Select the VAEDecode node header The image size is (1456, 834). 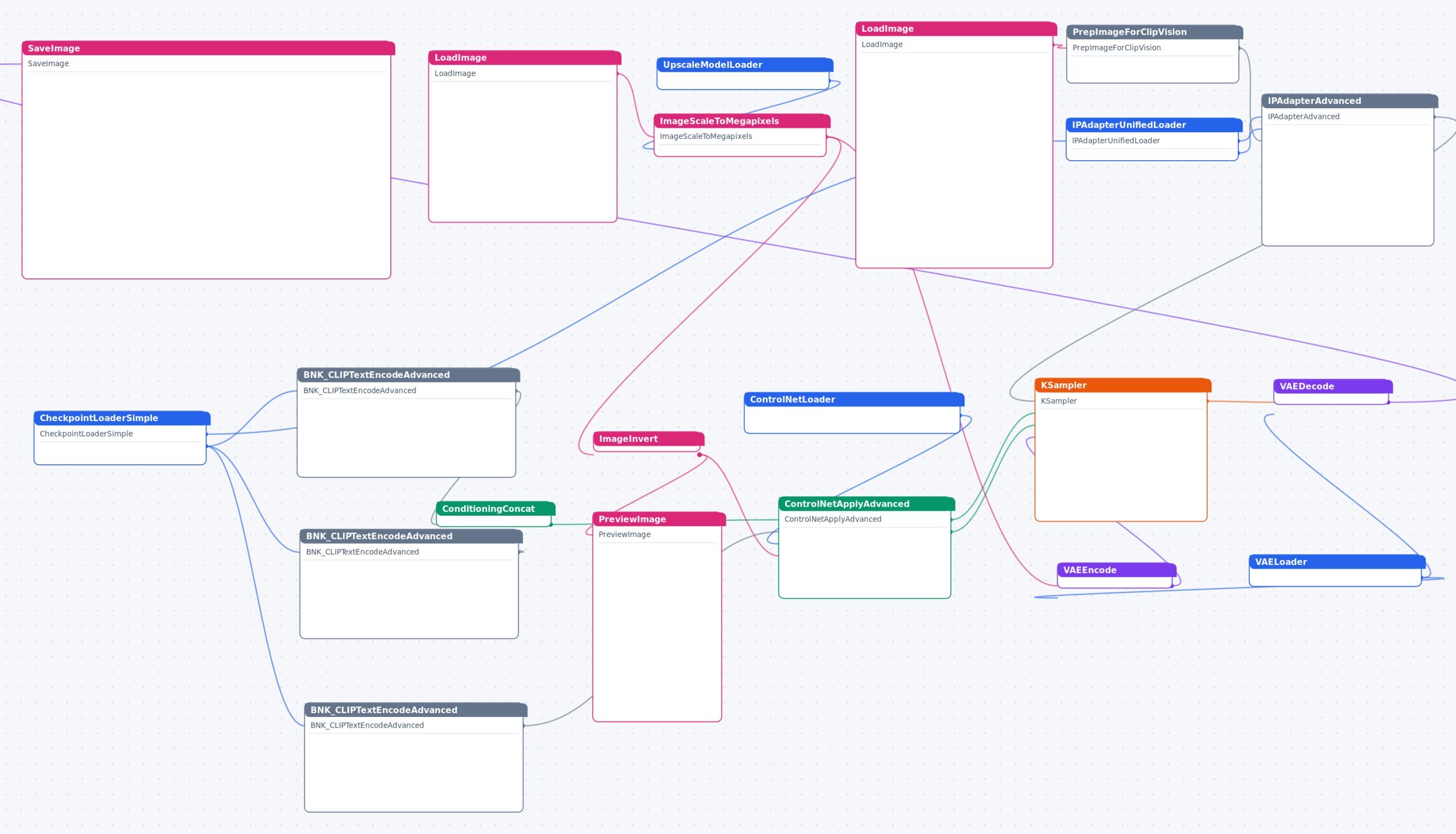(1333, 386)
